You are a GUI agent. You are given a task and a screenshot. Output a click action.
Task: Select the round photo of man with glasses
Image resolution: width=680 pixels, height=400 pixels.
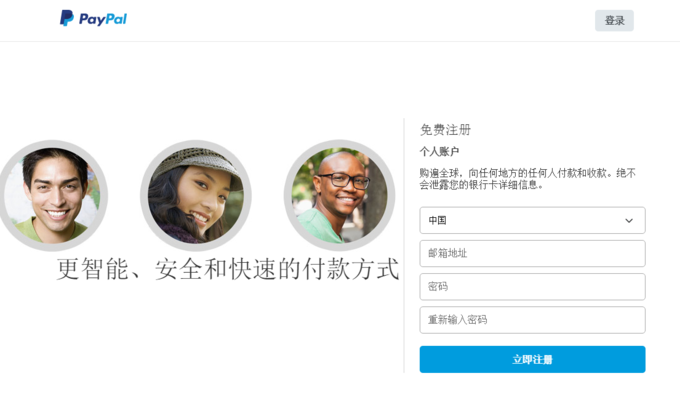340,195
